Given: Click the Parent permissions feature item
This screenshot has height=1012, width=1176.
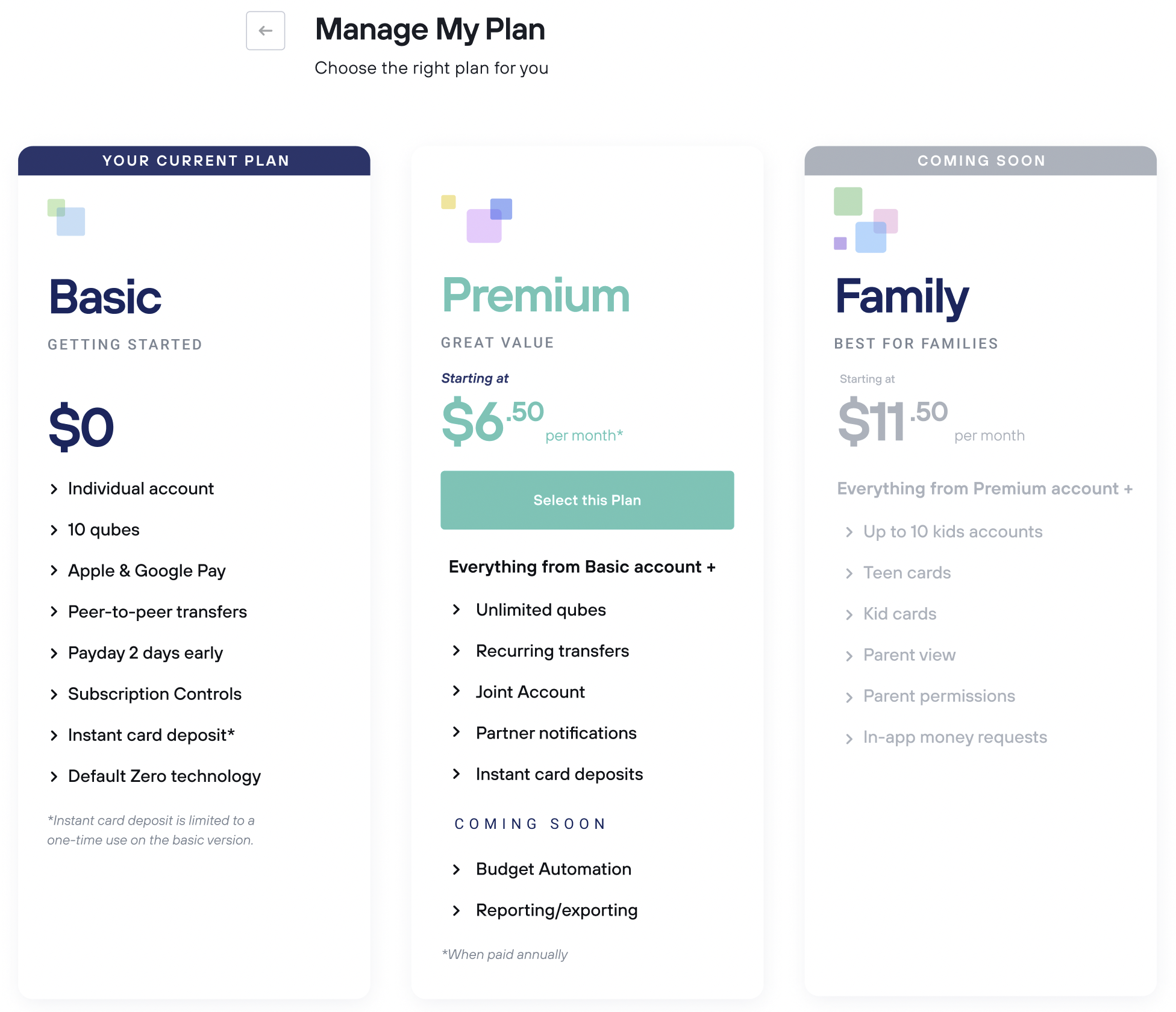Looking at the screenshot, I should pyautogui.click(x=939, y=696).
